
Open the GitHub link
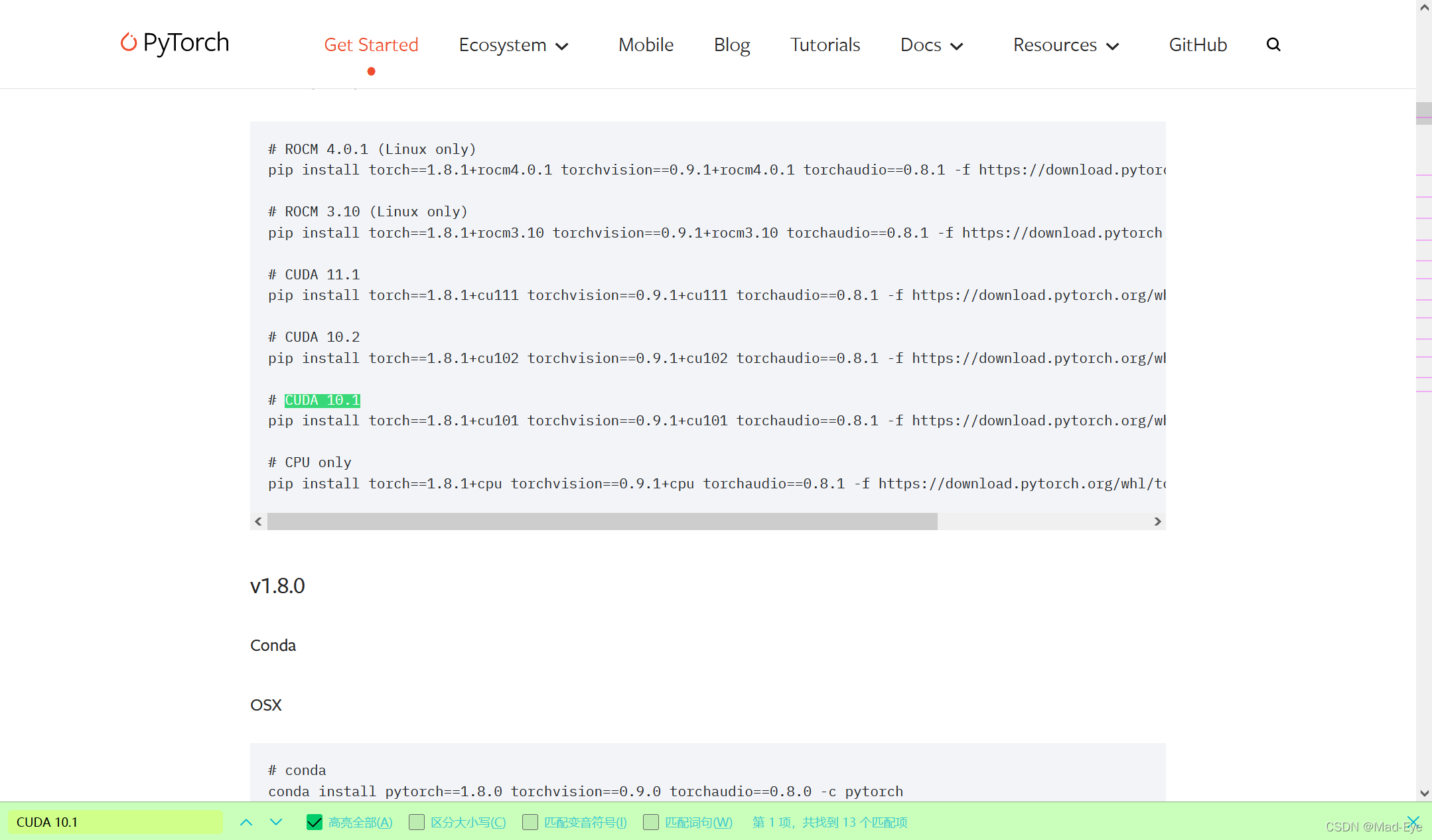coord(1198,44)
